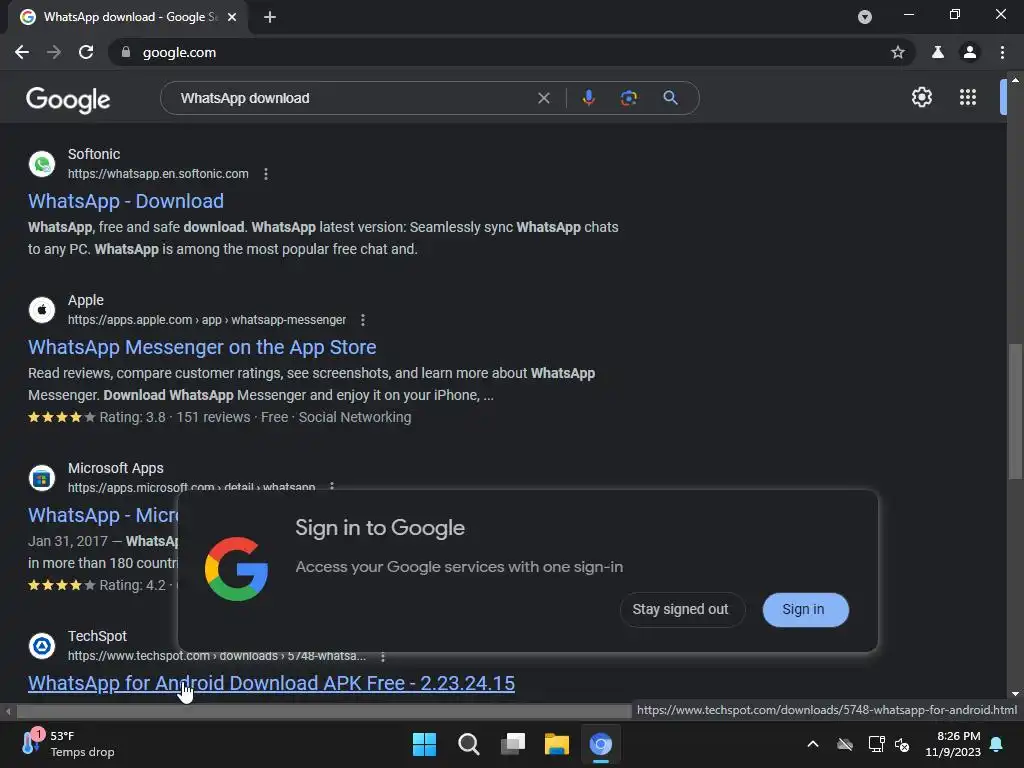This screenshot has height=768, width=1024.
Task: Click the TechSpot site favicon
Action: coord(42,645)
